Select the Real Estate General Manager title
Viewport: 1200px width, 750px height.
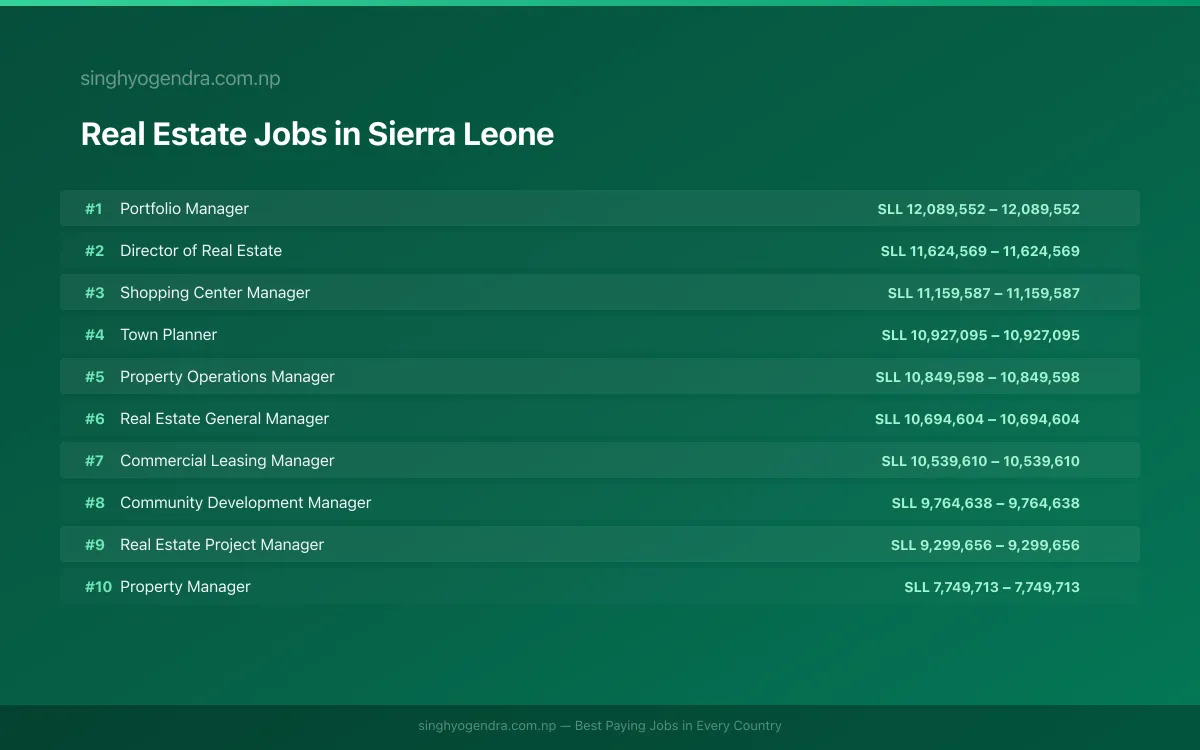coord(224,419)
